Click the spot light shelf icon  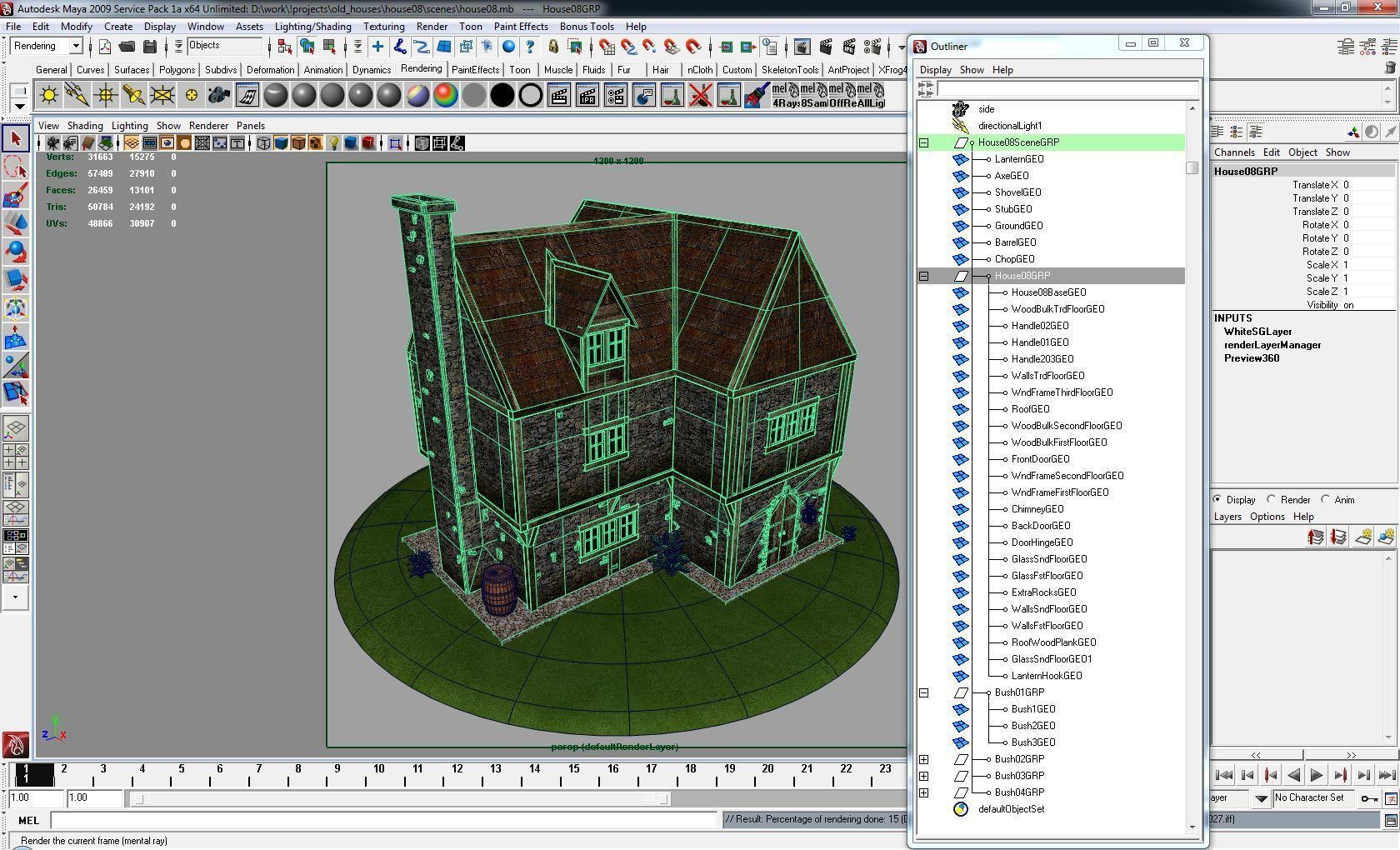(x=134, y=96)
